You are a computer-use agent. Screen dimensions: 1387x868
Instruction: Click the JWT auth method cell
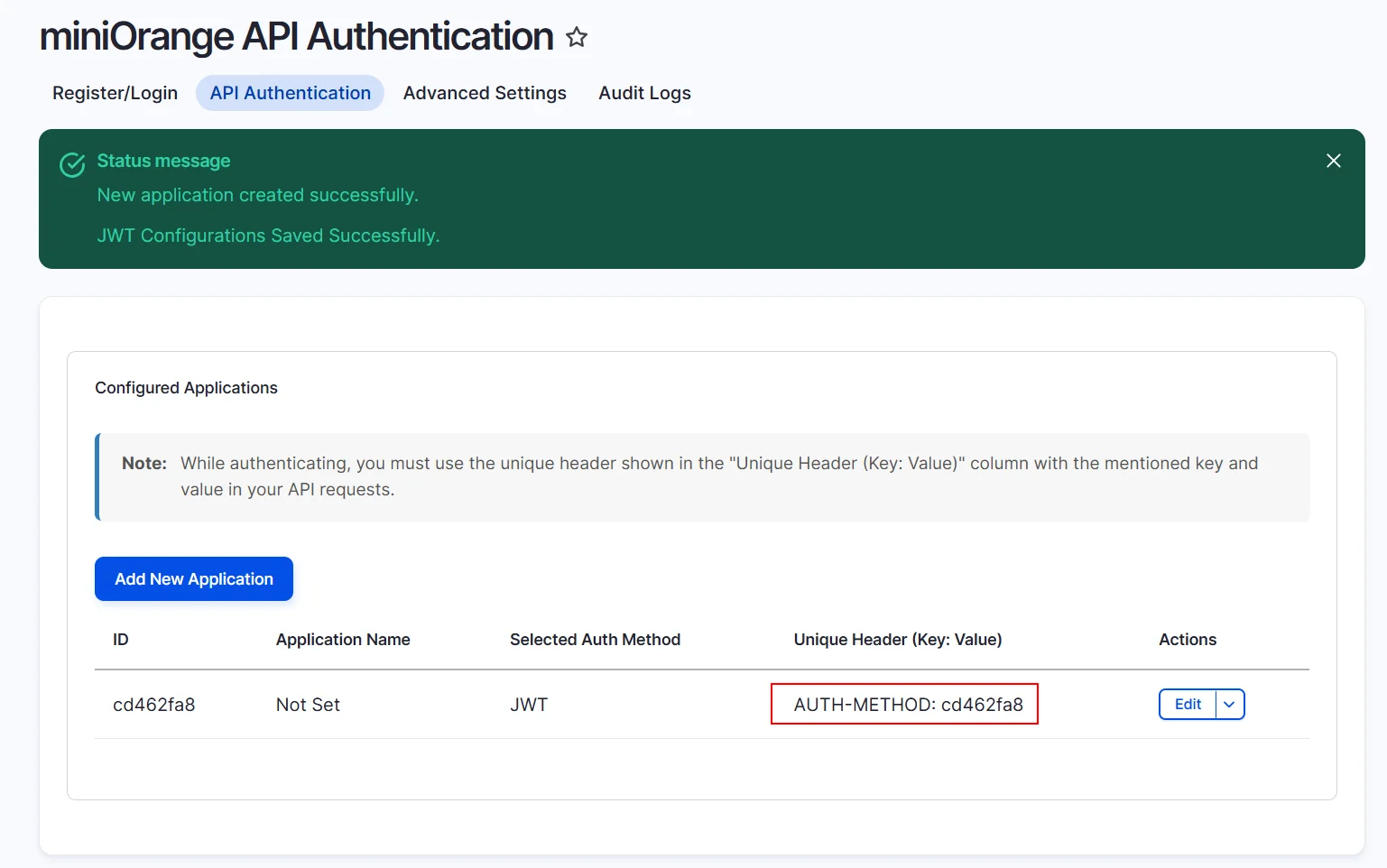[x=529, y=705]
